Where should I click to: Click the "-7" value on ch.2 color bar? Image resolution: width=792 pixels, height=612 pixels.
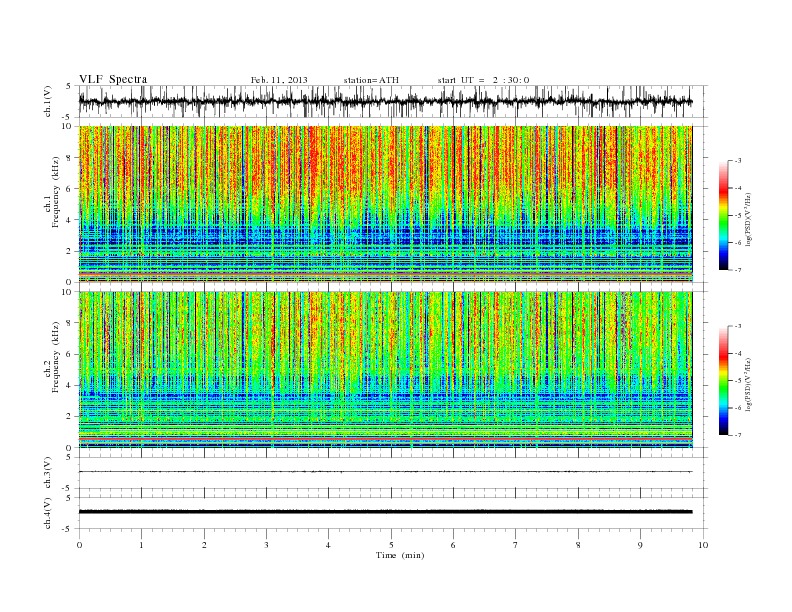(x=737, y=435)
